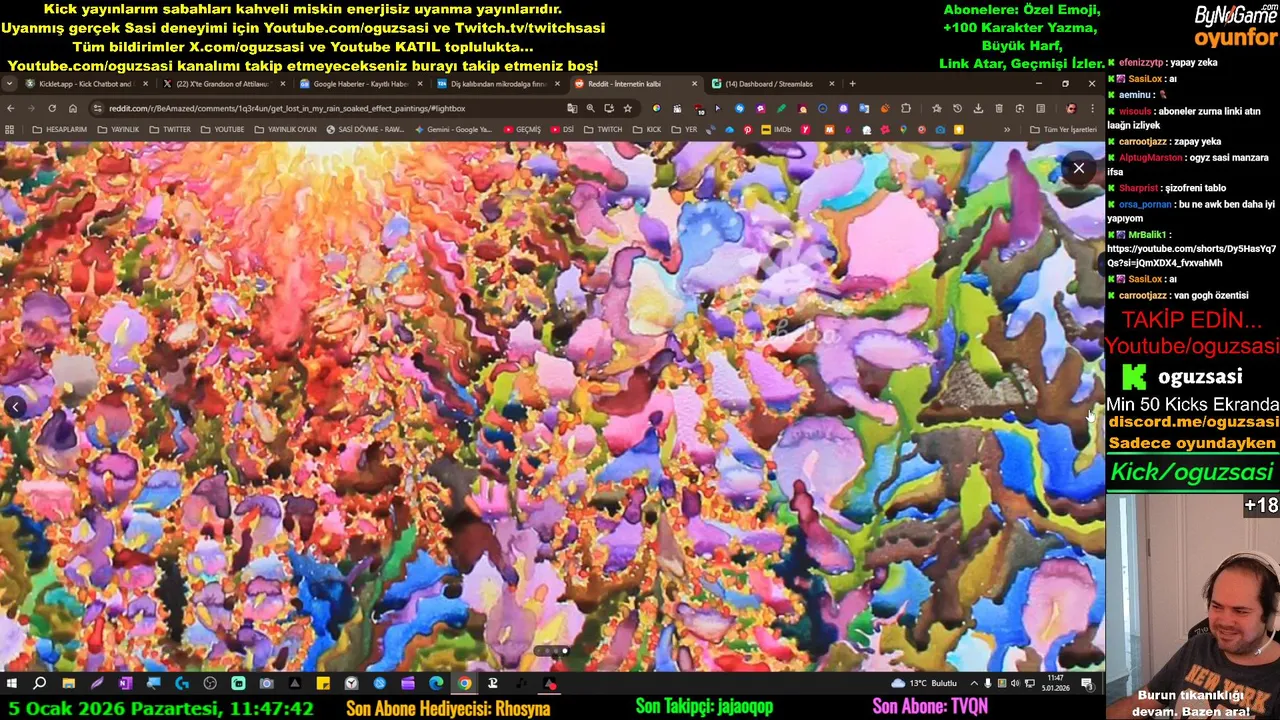The image size is (1280, 720).
Task: Open Chrome three-dot menu
Action: (1092, 108)
